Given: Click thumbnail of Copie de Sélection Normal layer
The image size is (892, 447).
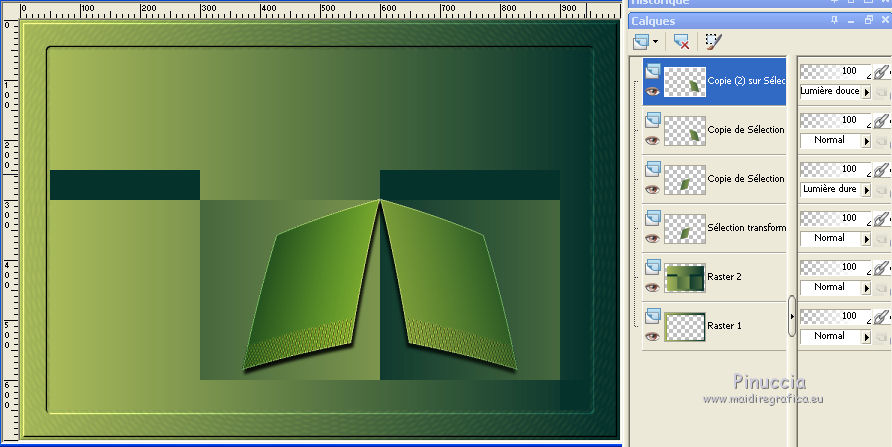Looking at the screenshot, I should (685, 131).
